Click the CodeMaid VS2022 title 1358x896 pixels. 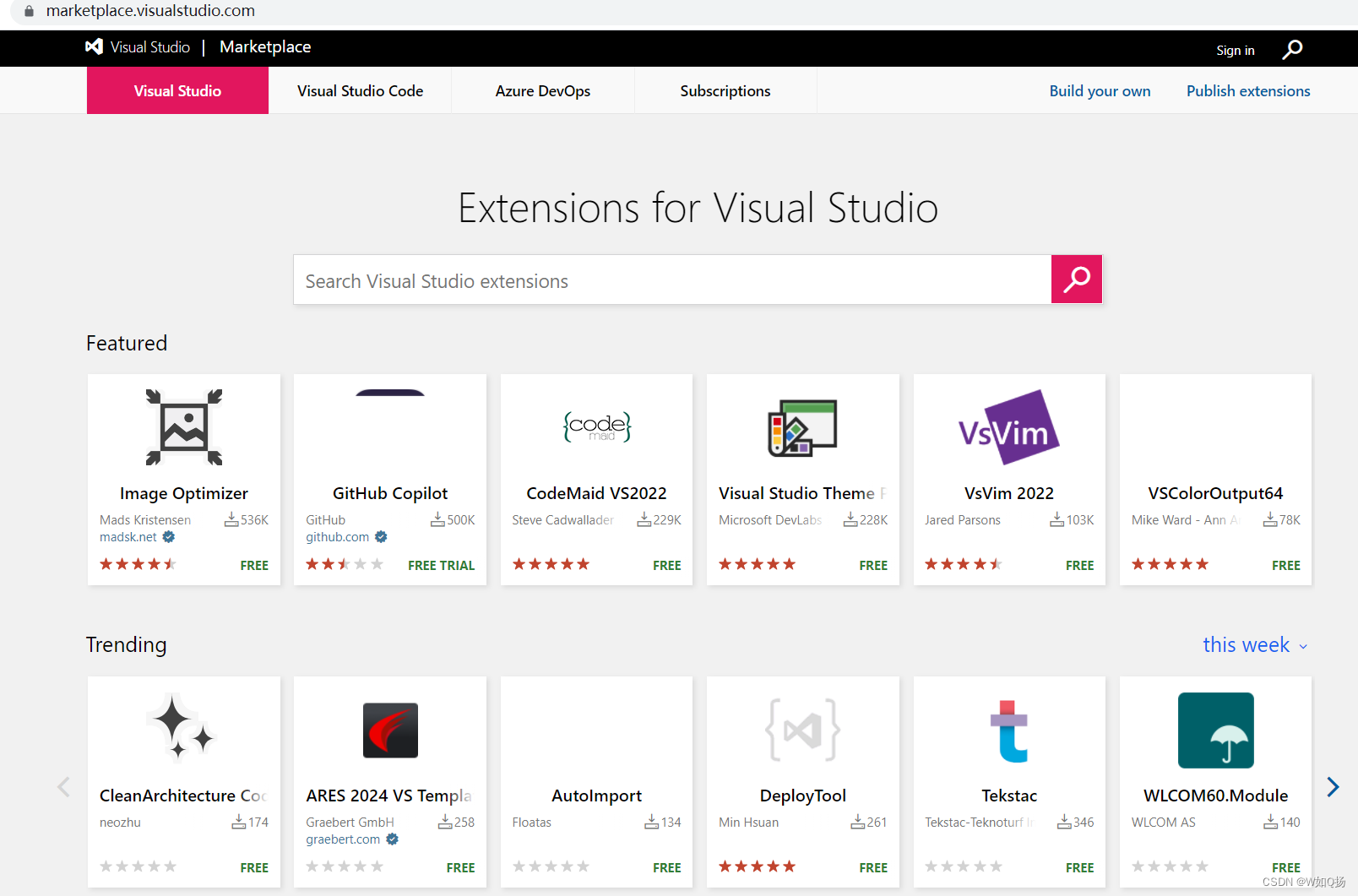pos(597,493)
